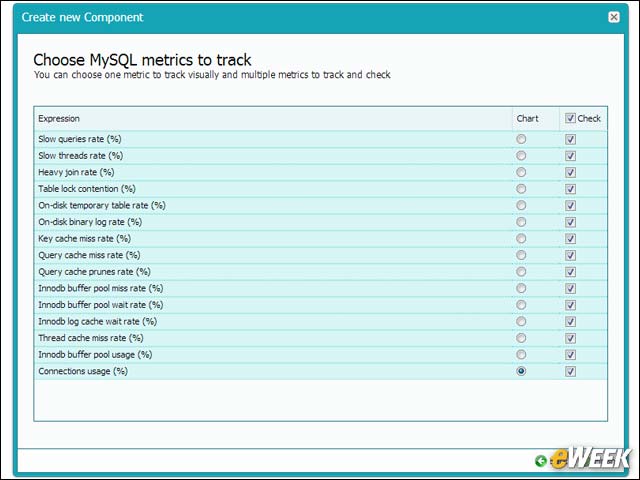
Task: Click the 'Slow queries rate (%)' text
Action: [80, 139]
